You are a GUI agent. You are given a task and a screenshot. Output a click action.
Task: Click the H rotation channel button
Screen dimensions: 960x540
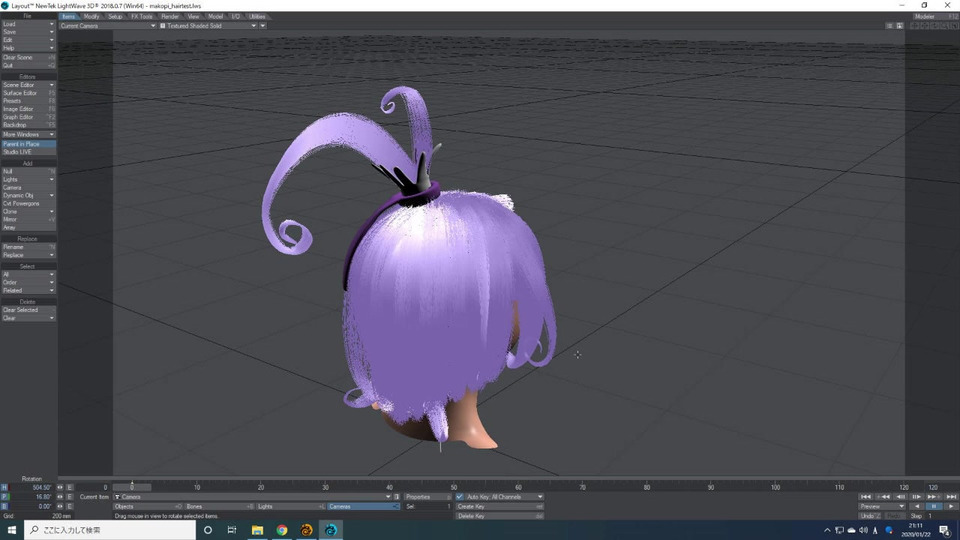pyautogui.click(x=5, y=487)
